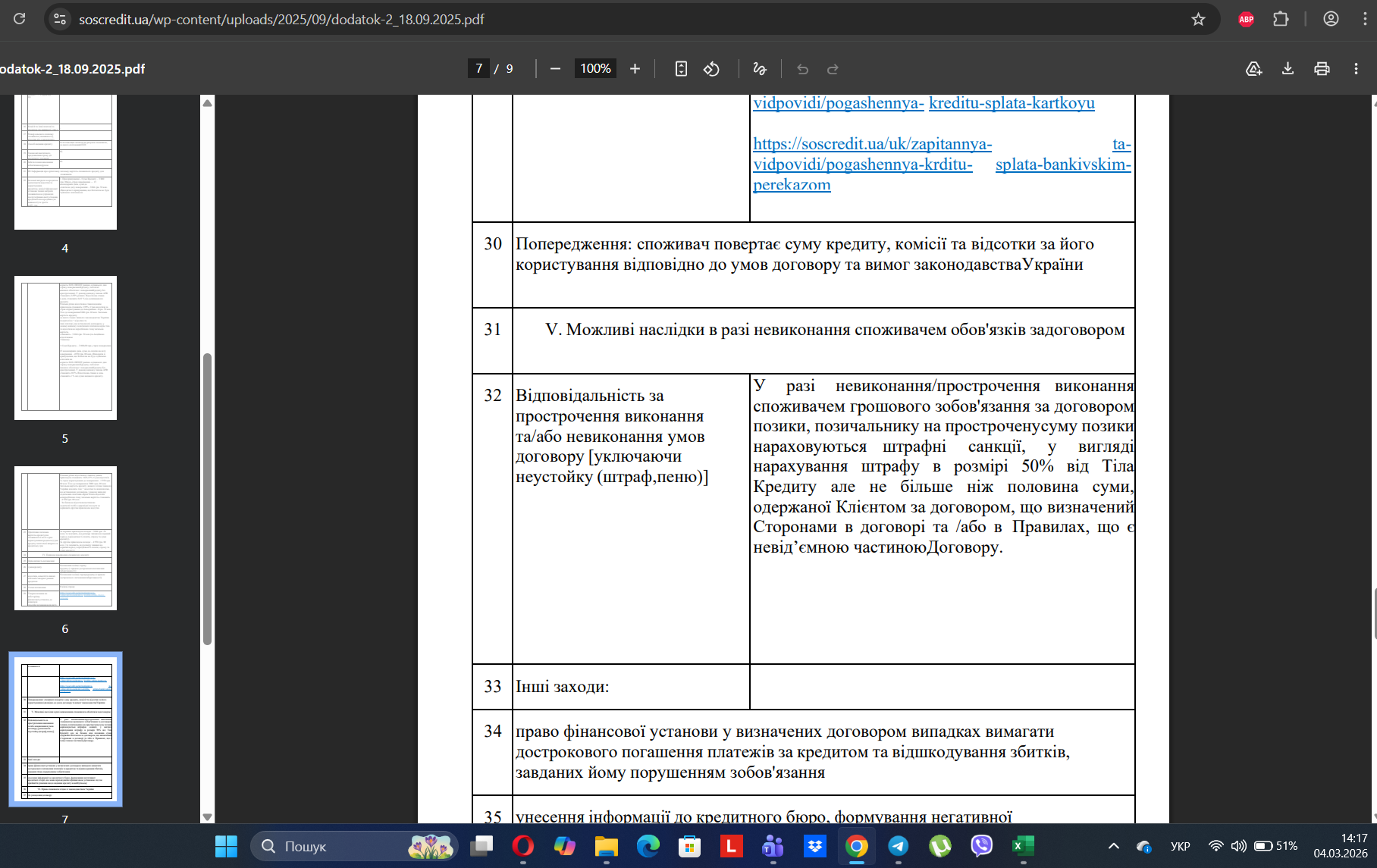Open Excel from the taskbar
Screen dimensions: 1377x868
point(1023,846)
